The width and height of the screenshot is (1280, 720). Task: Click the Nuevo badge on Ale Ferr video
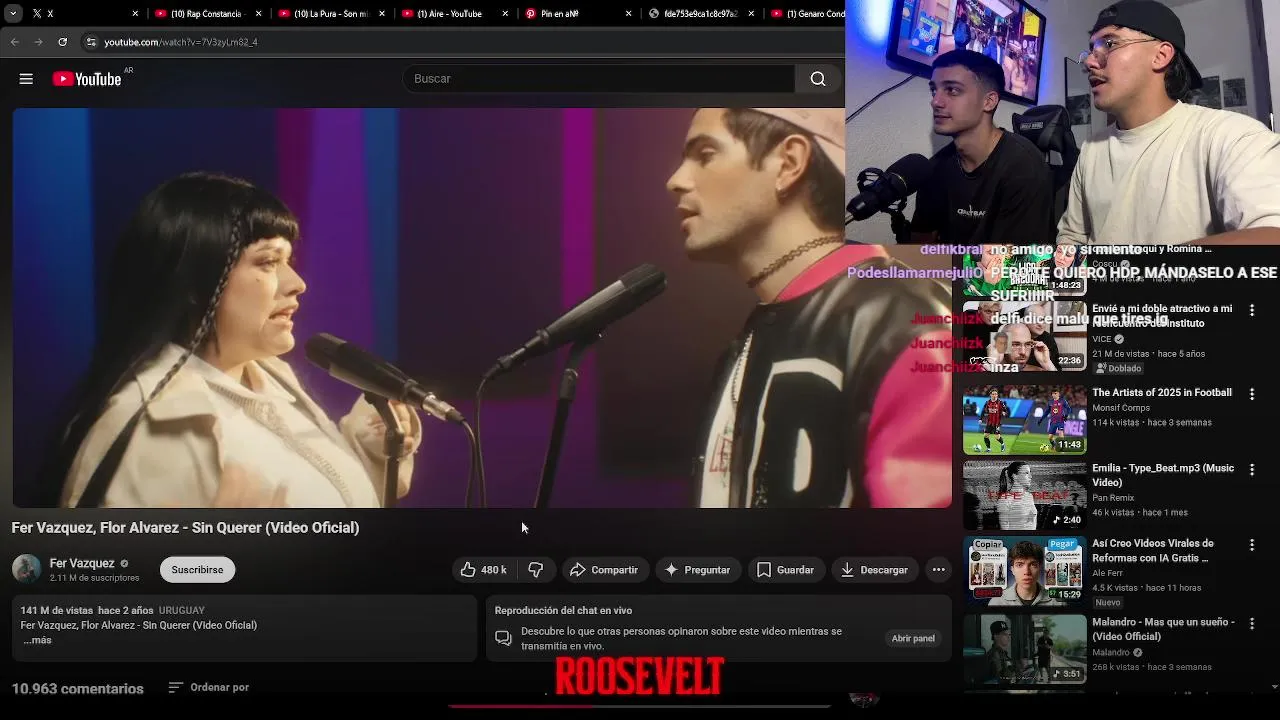(x=1108, y=603)
